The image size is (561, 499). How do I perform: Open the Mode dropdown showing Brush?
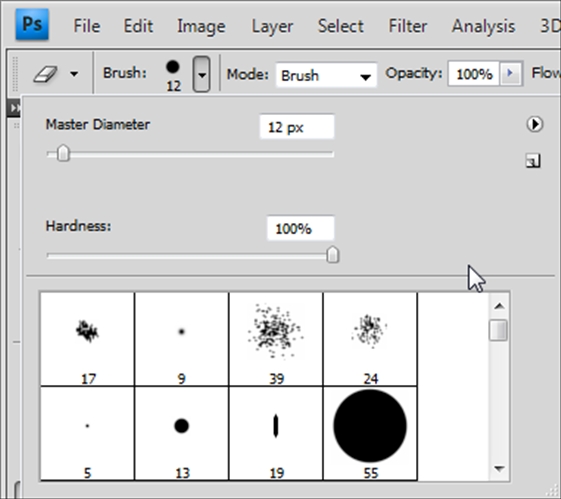pyautogui.click(x=326, y=75)
